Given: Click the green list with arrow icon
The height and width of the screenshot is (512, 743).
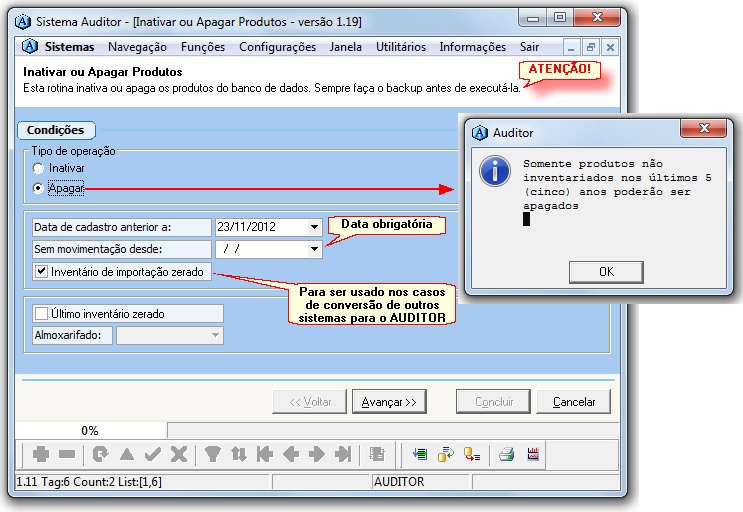Looking at the screenshot, I should coord(419,454).
